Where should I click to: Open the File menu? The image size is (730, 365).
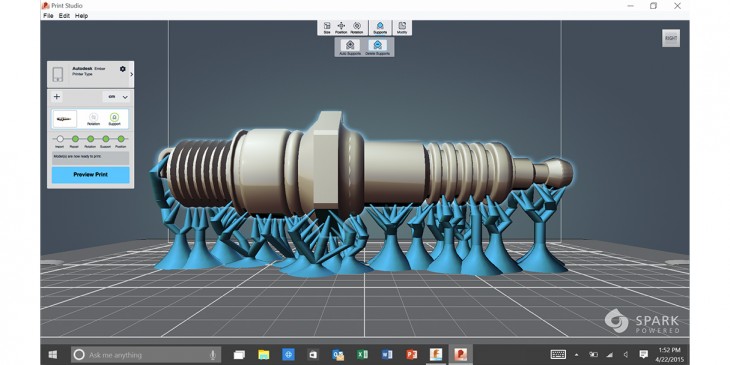48,16
